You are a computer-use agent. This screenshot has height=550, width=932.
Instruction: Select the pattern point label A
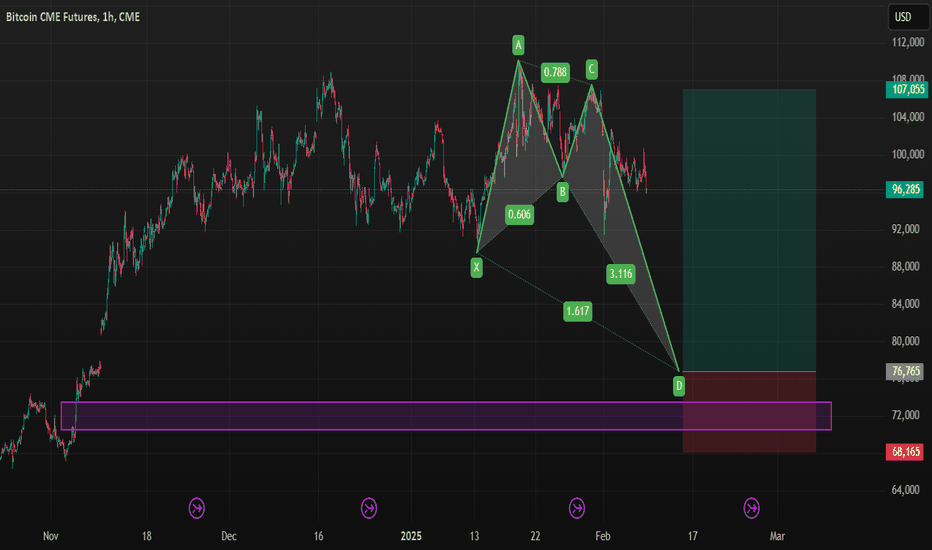point(518,45)
